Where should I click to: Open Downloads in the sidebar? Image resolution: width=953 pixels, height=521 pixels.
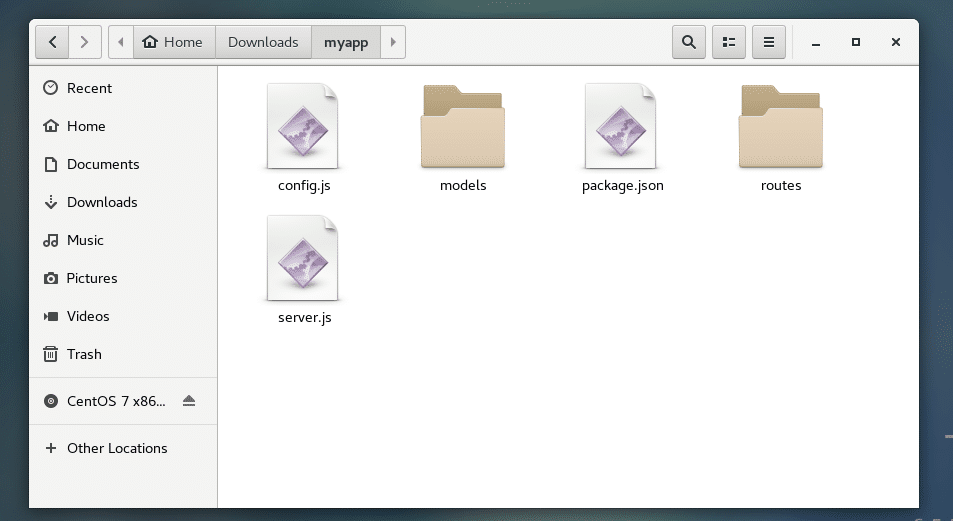123,202
